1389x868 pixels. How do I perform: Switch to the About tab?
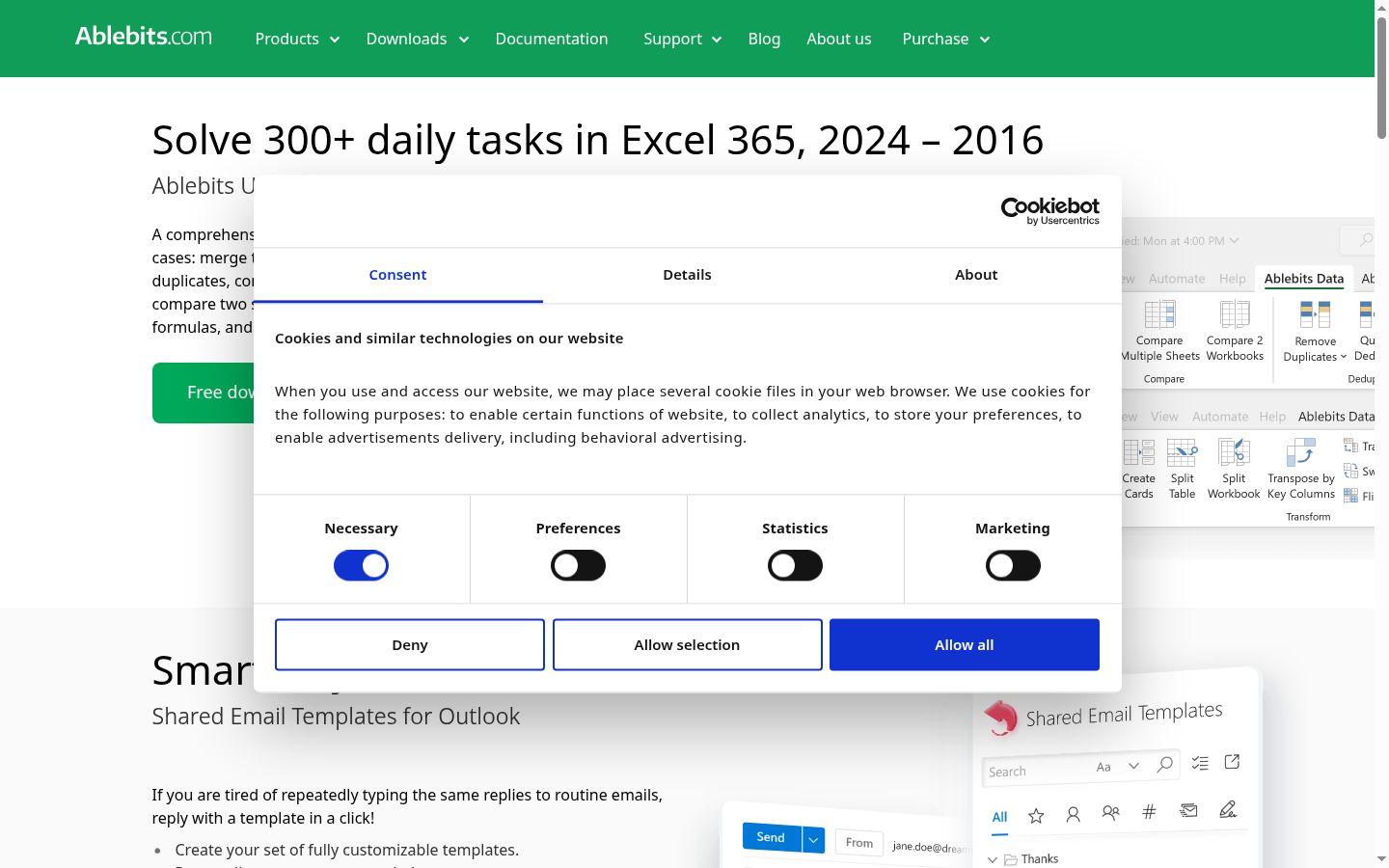point(976,275)
